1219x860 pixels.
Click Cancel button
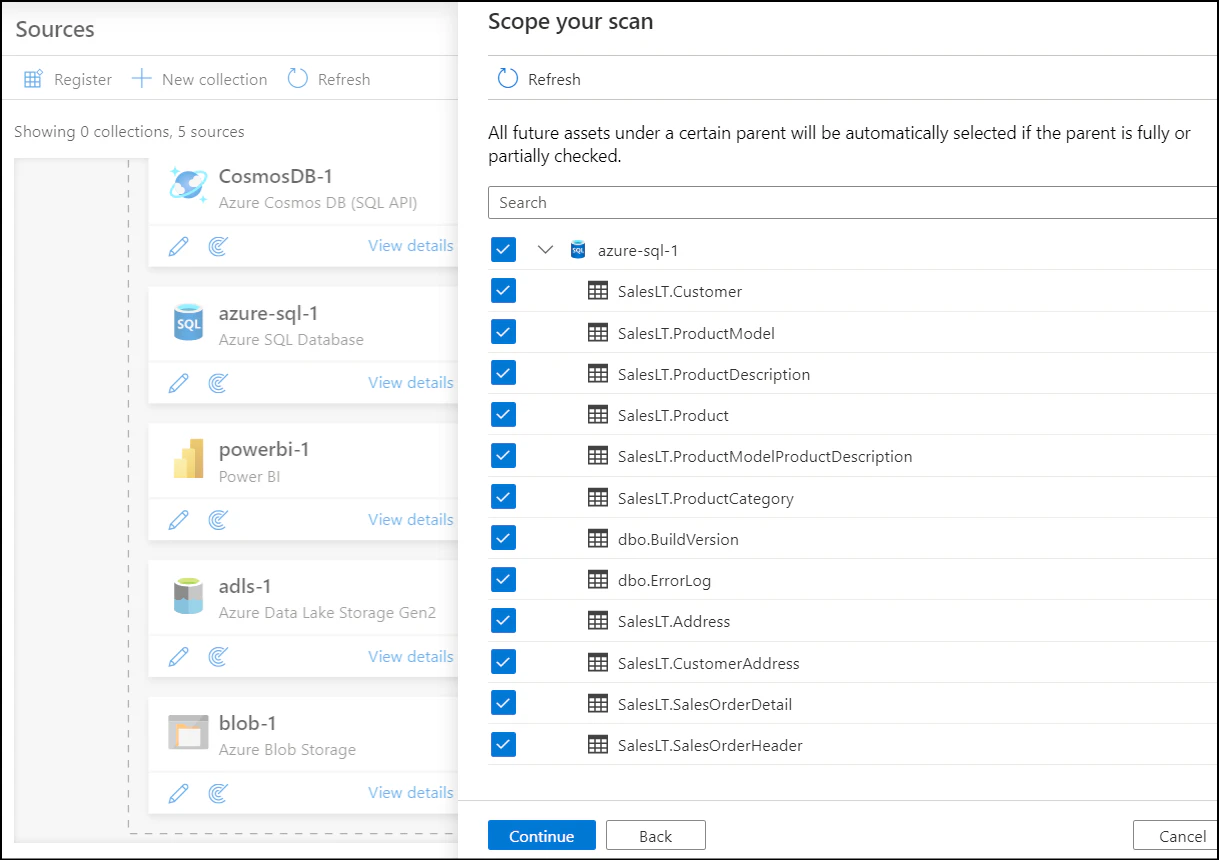(1176, 836)
